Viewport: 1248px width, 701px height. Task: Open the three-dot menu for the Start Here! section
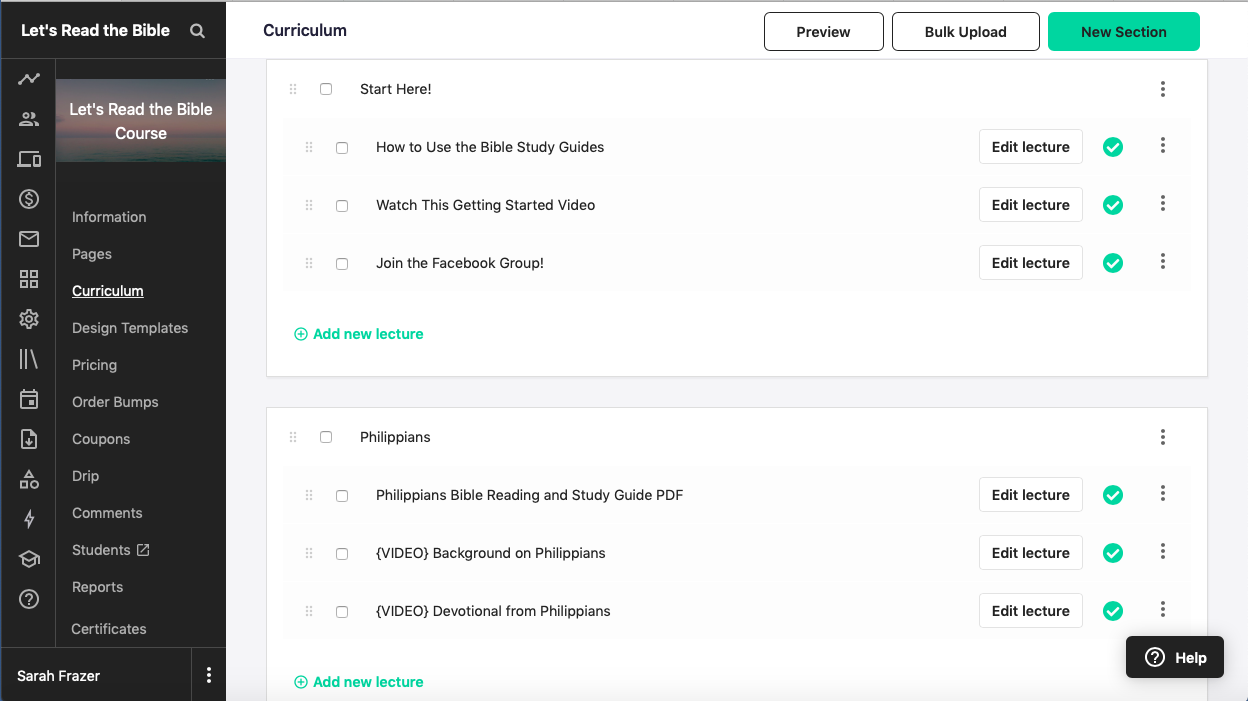[1163, 89]
